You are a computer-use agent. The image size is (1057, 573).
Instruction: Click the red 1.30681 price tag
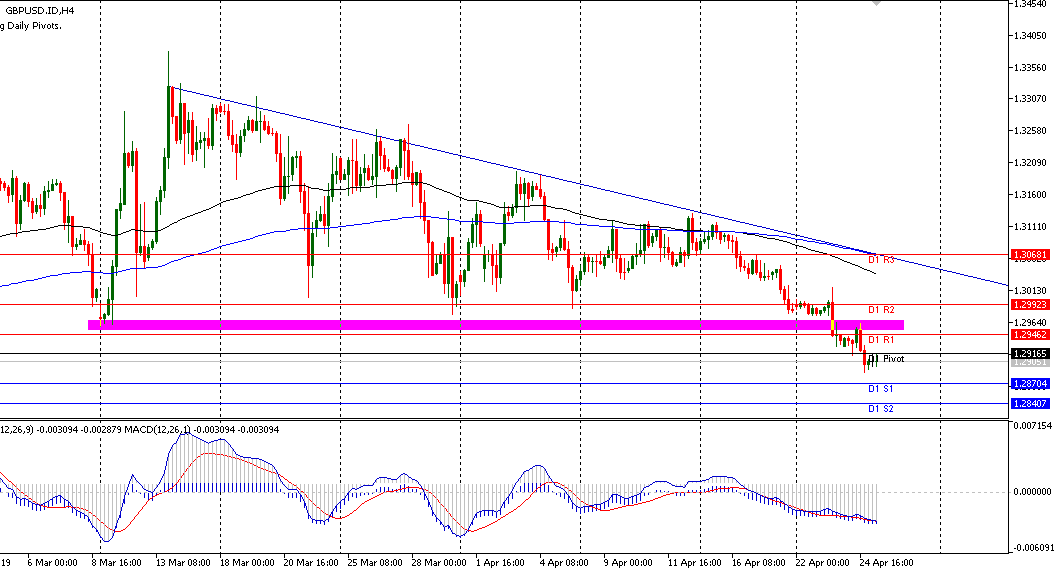1030,255
